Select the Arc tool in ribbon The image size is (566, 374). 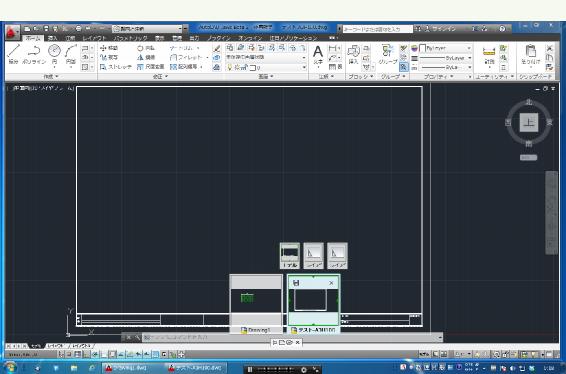point(71,55)
